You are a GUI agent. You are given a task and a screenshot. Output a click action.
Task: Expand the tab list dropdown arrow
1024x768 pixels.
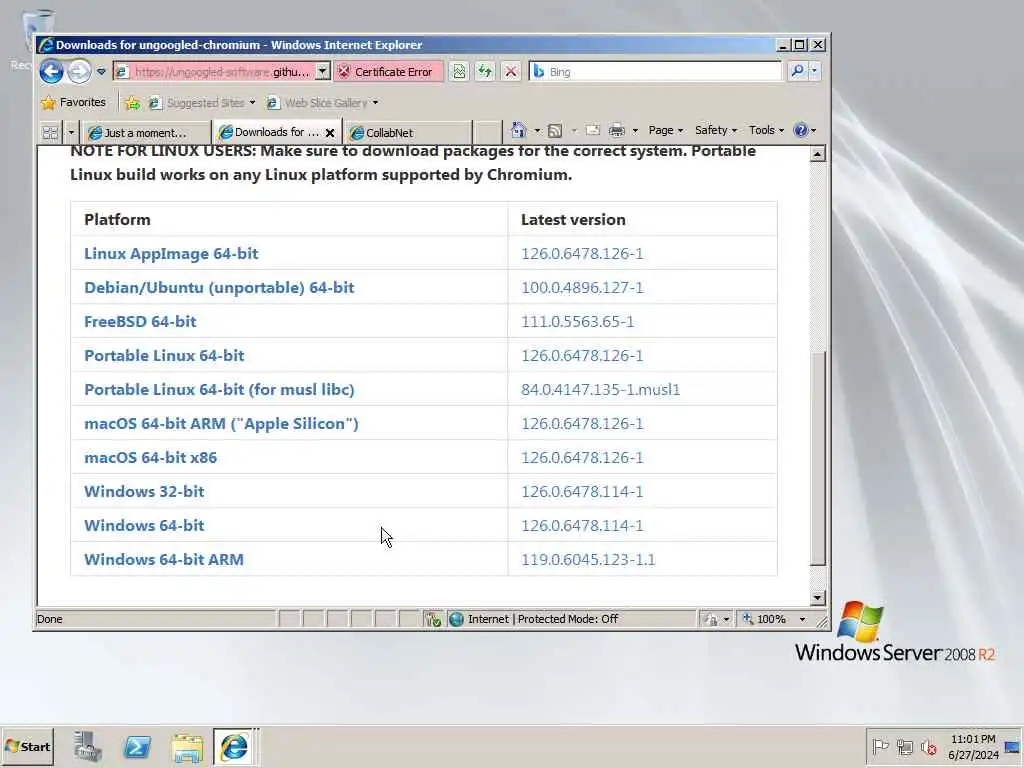71,133
